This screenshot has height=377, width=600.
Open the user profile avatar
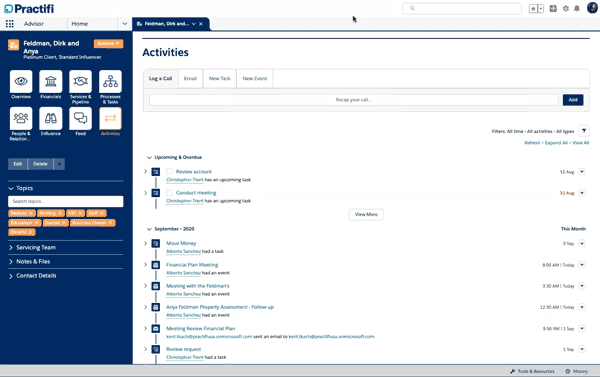tap(592, 8)
